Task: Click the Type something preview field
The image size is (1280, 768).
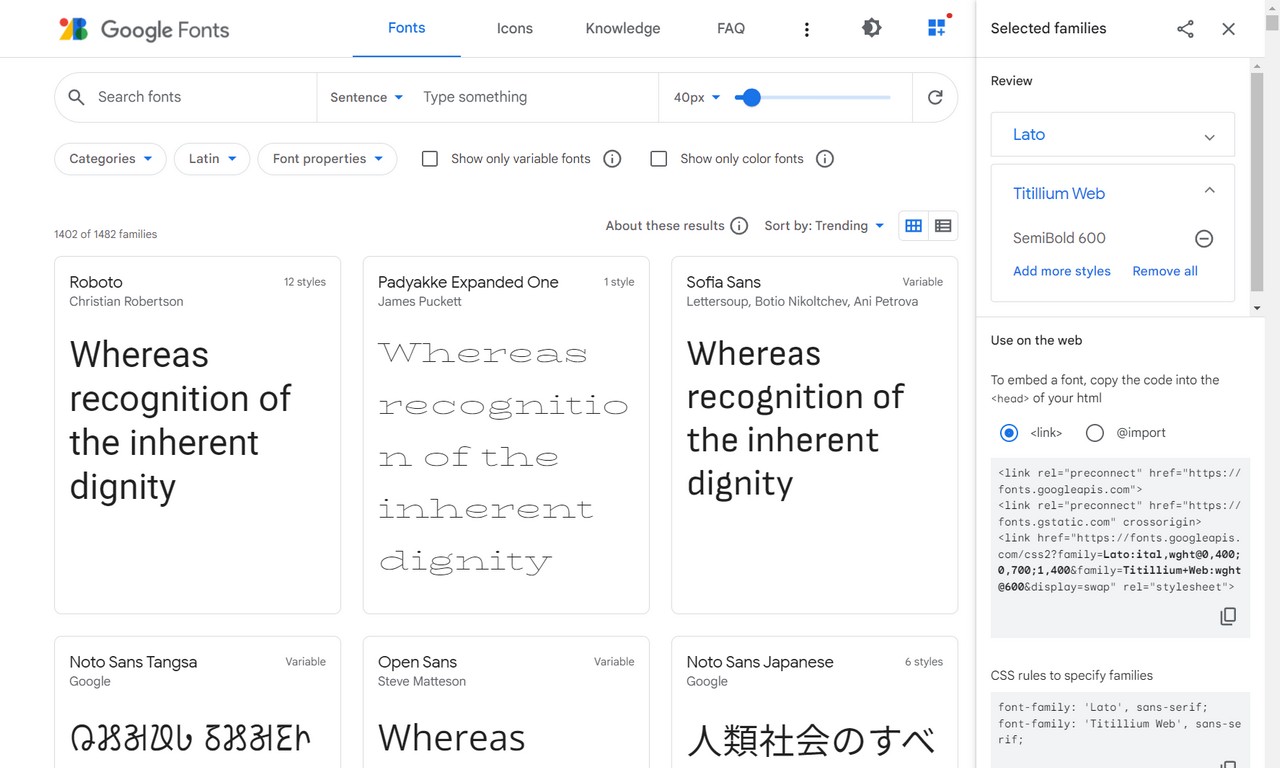Action: click(535, 97)
